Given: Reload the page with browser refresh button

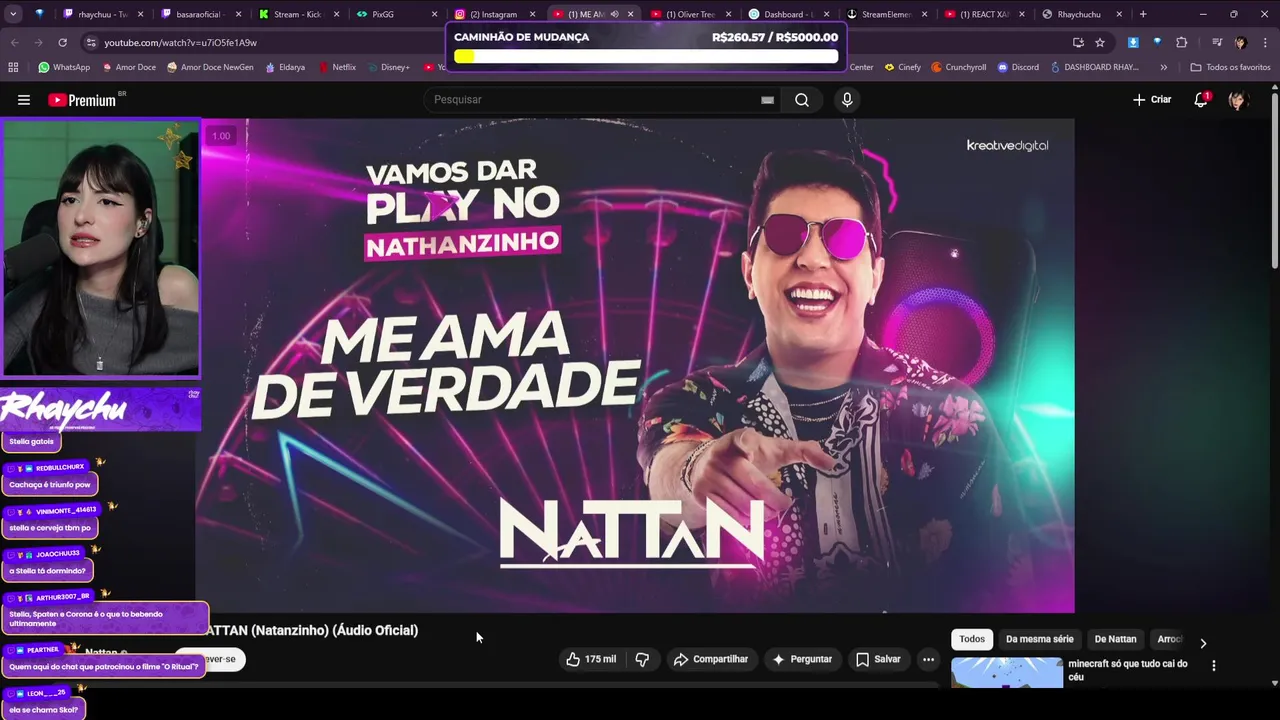Looking at the screenshot, I should click(x=62, y=42).
